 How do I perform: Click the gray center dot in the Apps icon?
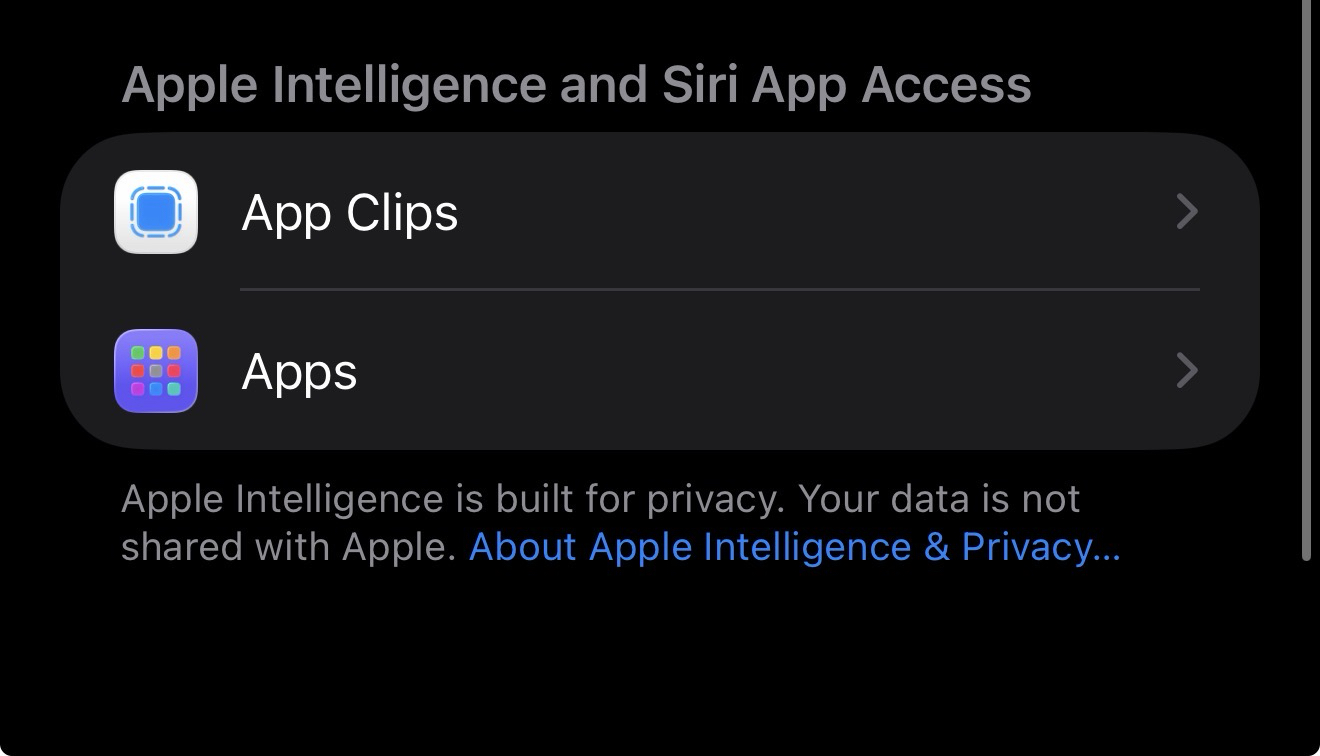[156, 371]
